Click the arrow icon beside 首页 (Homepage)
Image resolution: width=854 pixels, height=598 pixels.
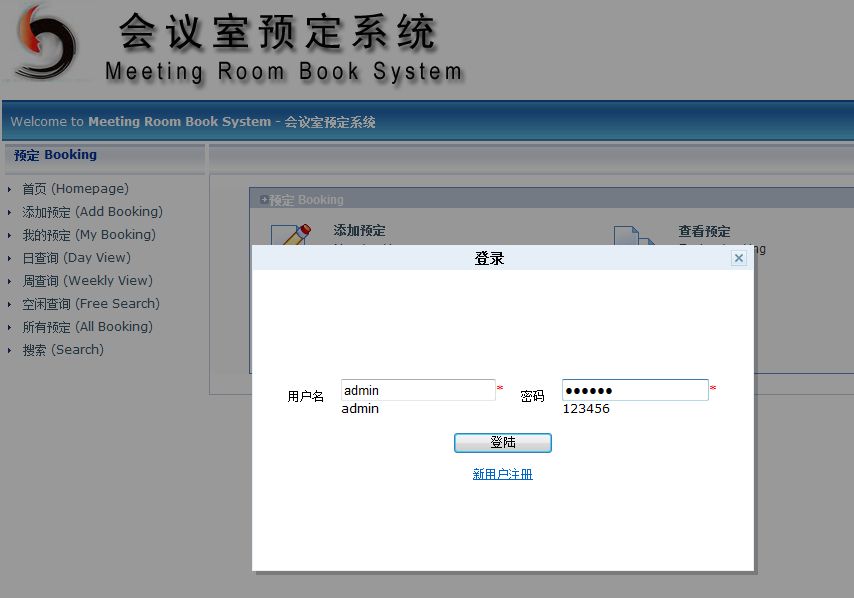[x=9, y=188]
